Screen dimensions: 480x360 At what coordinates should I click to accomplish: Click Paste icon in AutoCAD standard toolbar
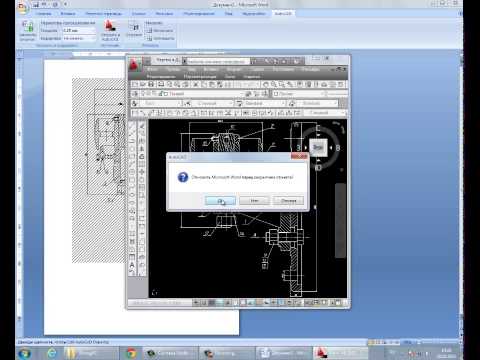pyautogui.click(x=211, y=84)
